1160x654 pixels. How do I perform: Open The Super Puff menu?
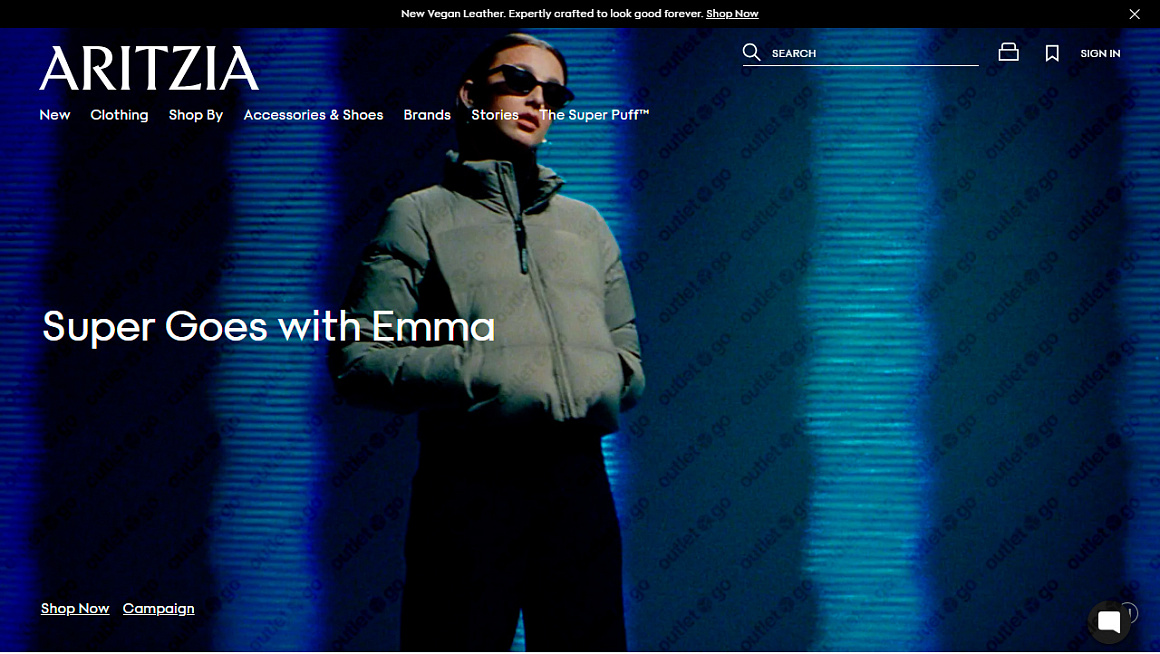[594, 115]
